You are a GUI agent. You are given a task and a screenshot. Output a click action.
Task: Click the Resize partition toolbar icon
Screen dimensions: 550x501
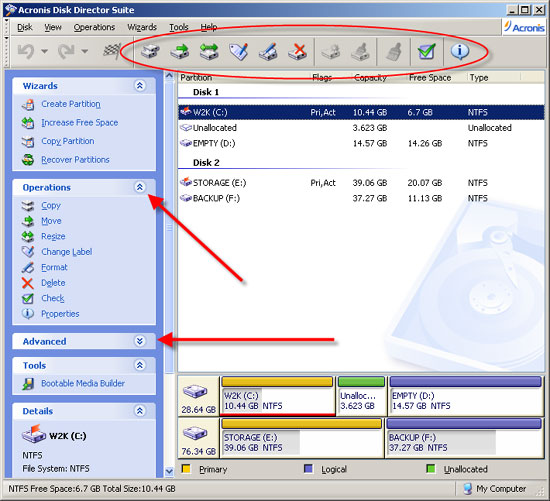pyautogui.click(x=209, y=52)
